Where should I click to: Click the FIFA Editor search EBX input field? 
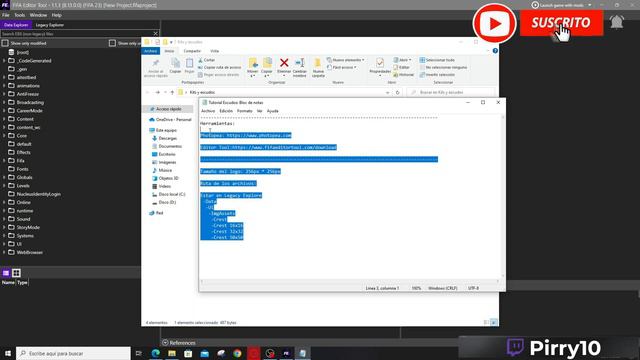[x=77, y=34]
